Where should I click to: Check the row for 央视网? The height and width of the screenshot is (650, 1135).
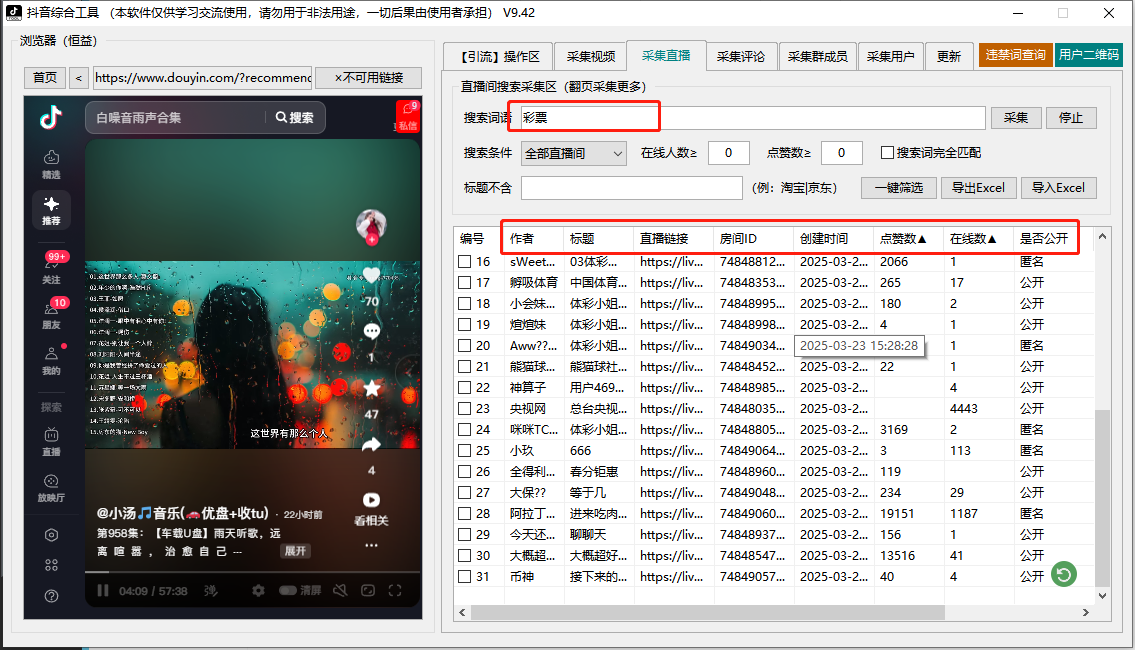click(464, 408)
